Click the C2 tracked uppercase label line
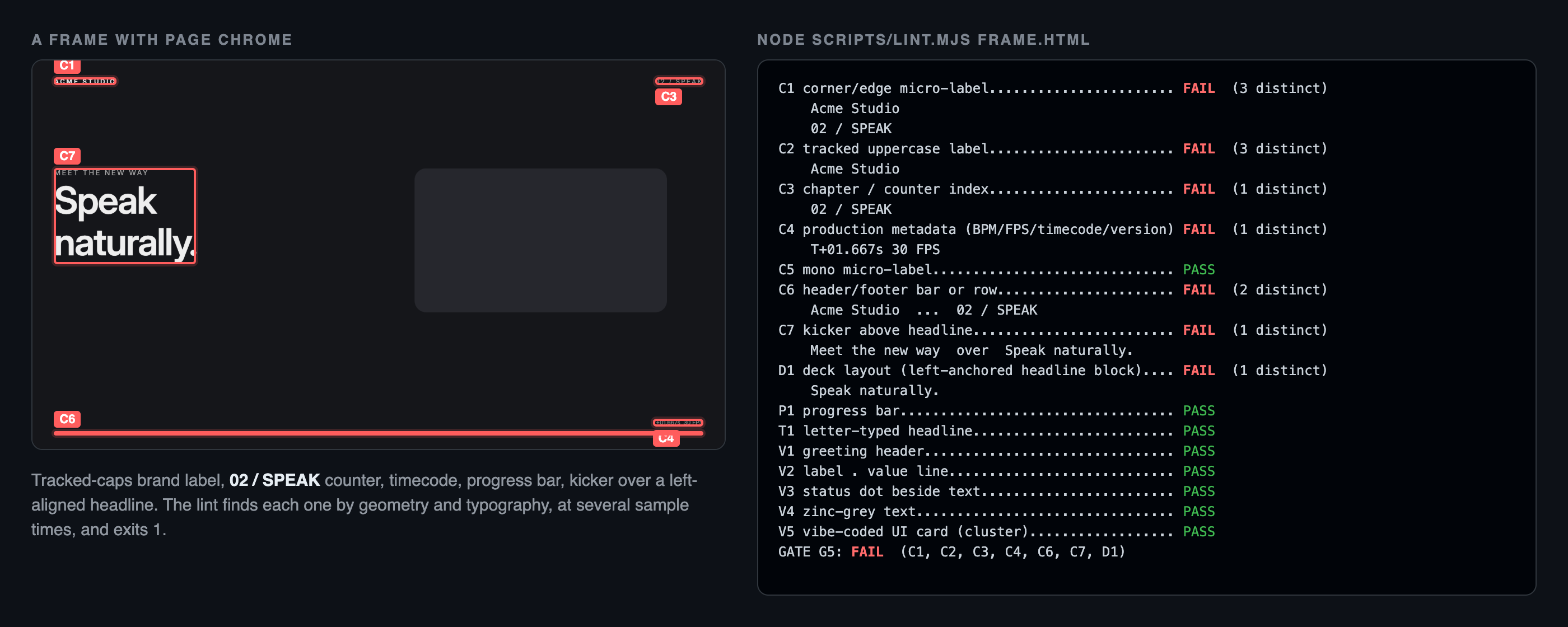This screenshot has height=627, width=1568. [x=1053, y=148]
